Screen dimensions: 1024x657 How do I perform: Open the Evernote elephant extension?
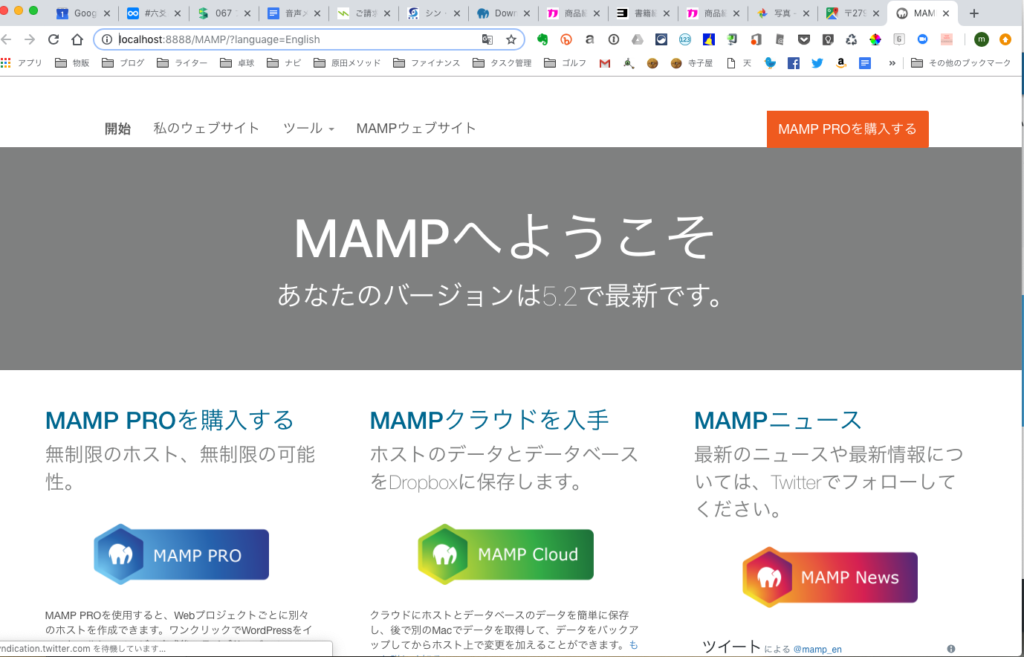[542, 39]
